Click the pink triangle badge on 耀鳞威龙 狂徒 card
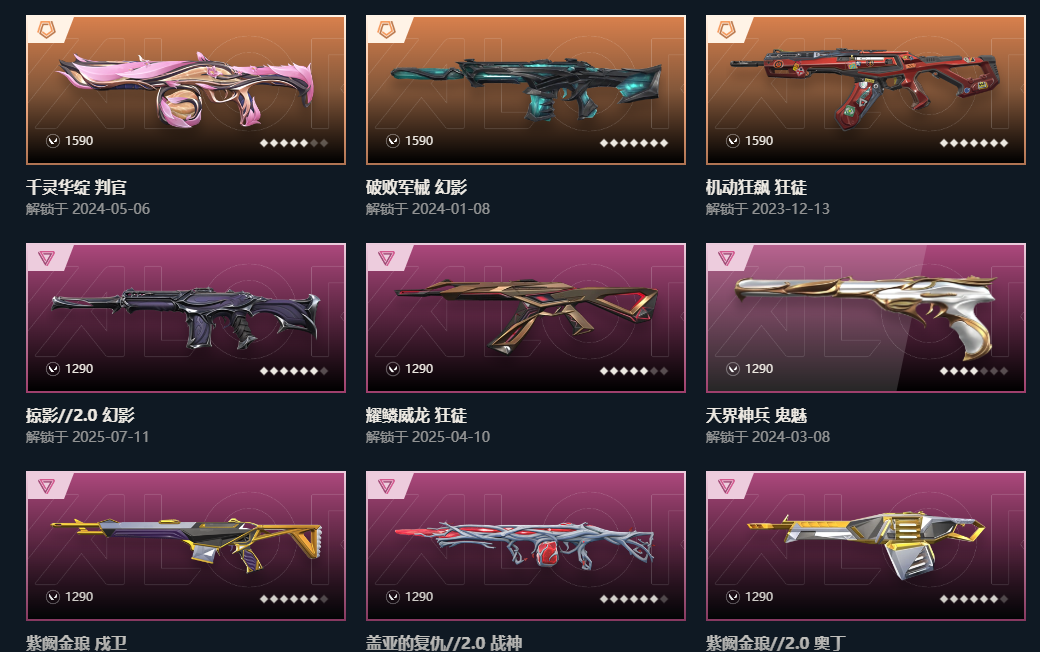The width and height of the screenshot is (1040, 652). point(387,257)
